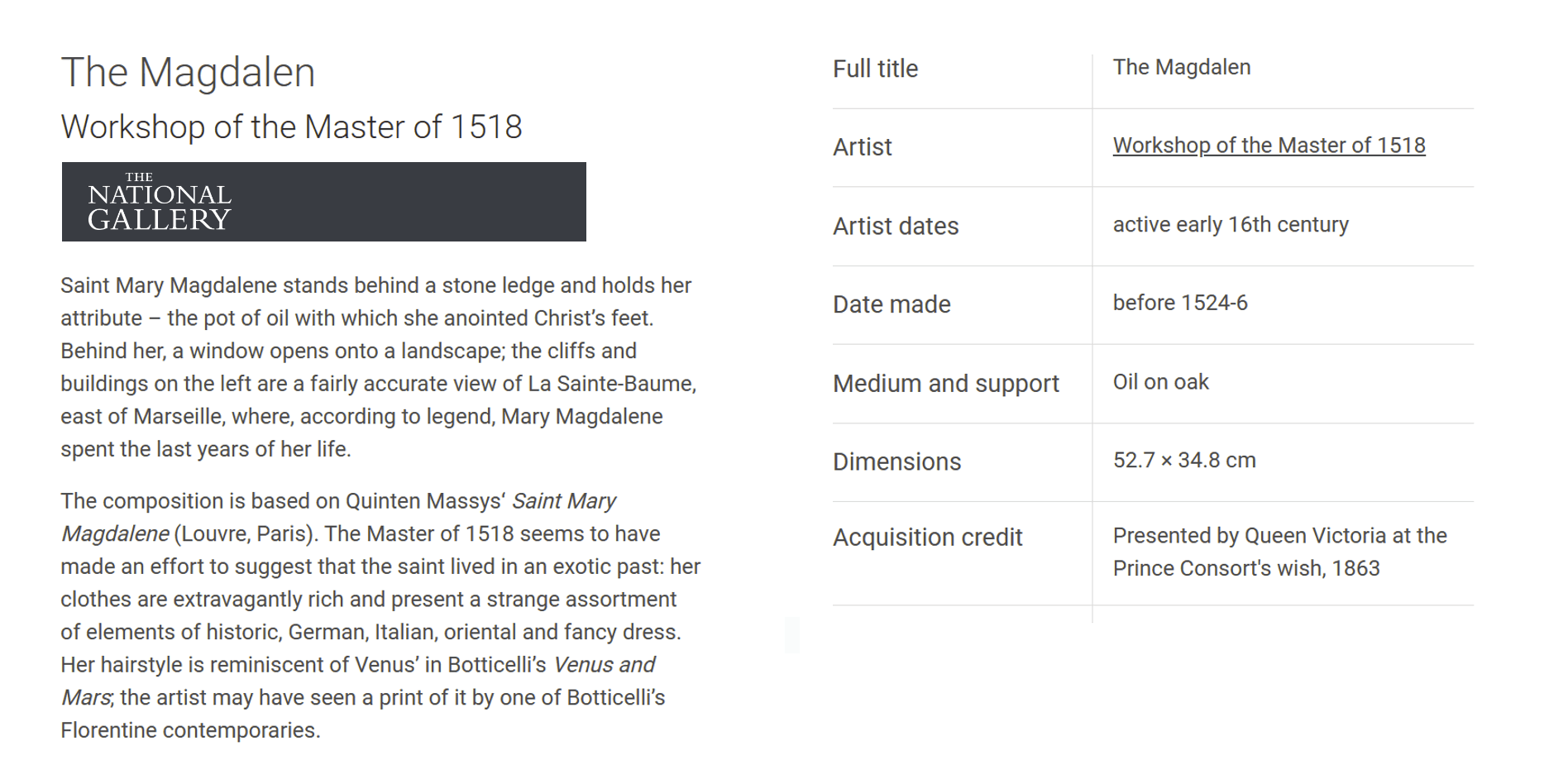Select the Date made label
1568x765 pixels.
892,304
